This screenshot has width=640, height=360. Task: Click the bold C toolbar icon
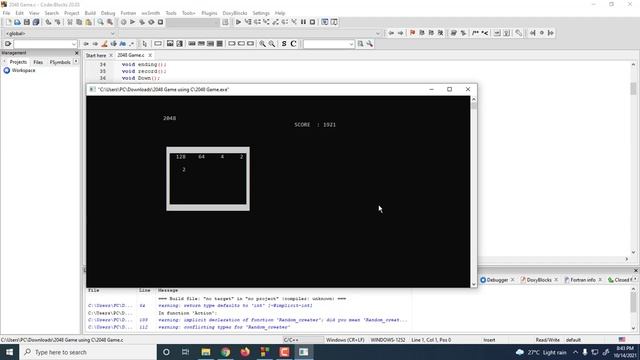[293, 44]
